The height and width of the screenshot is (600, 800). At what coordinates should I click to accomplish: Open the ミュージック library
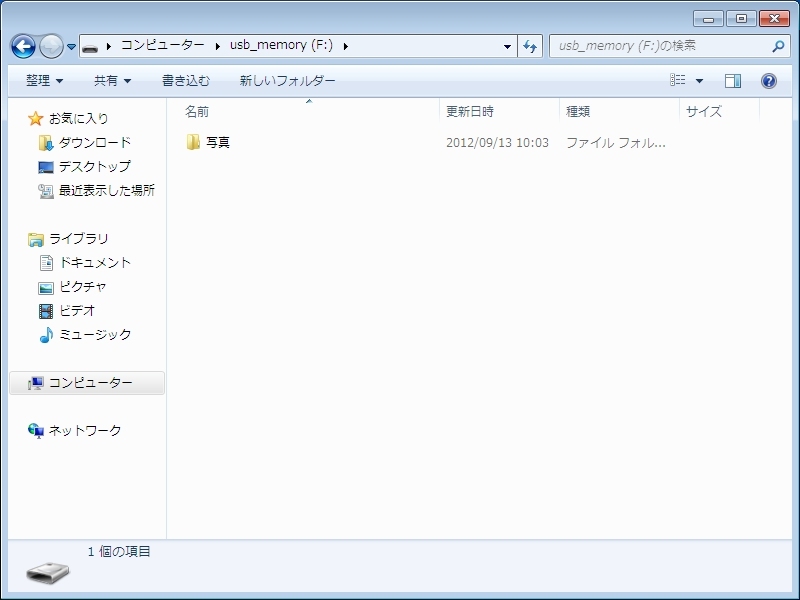click(x=95, y=334)
